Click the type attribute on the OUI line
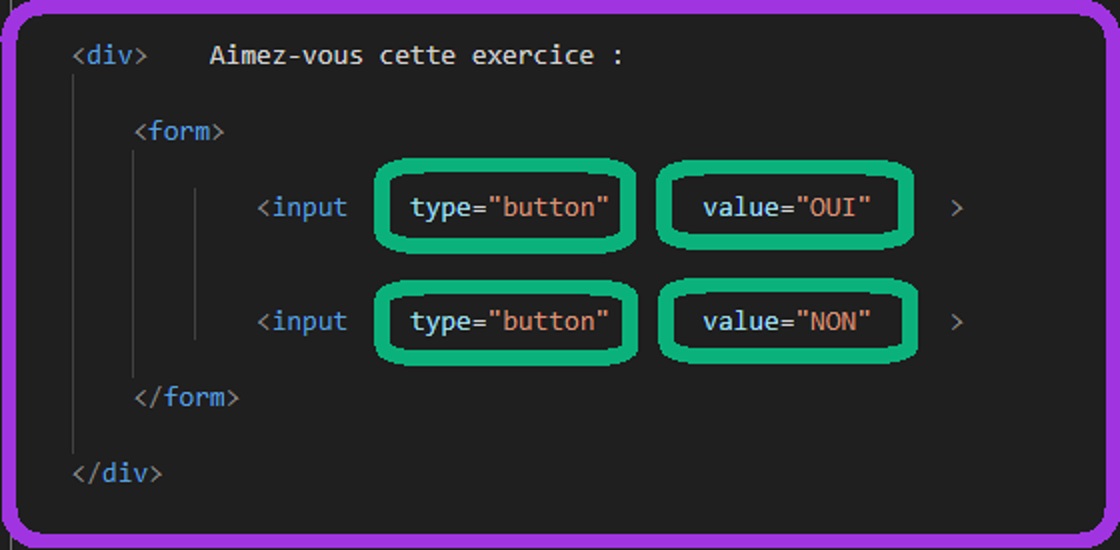This screenshot has width=1120, height=550. pos(440,207)
